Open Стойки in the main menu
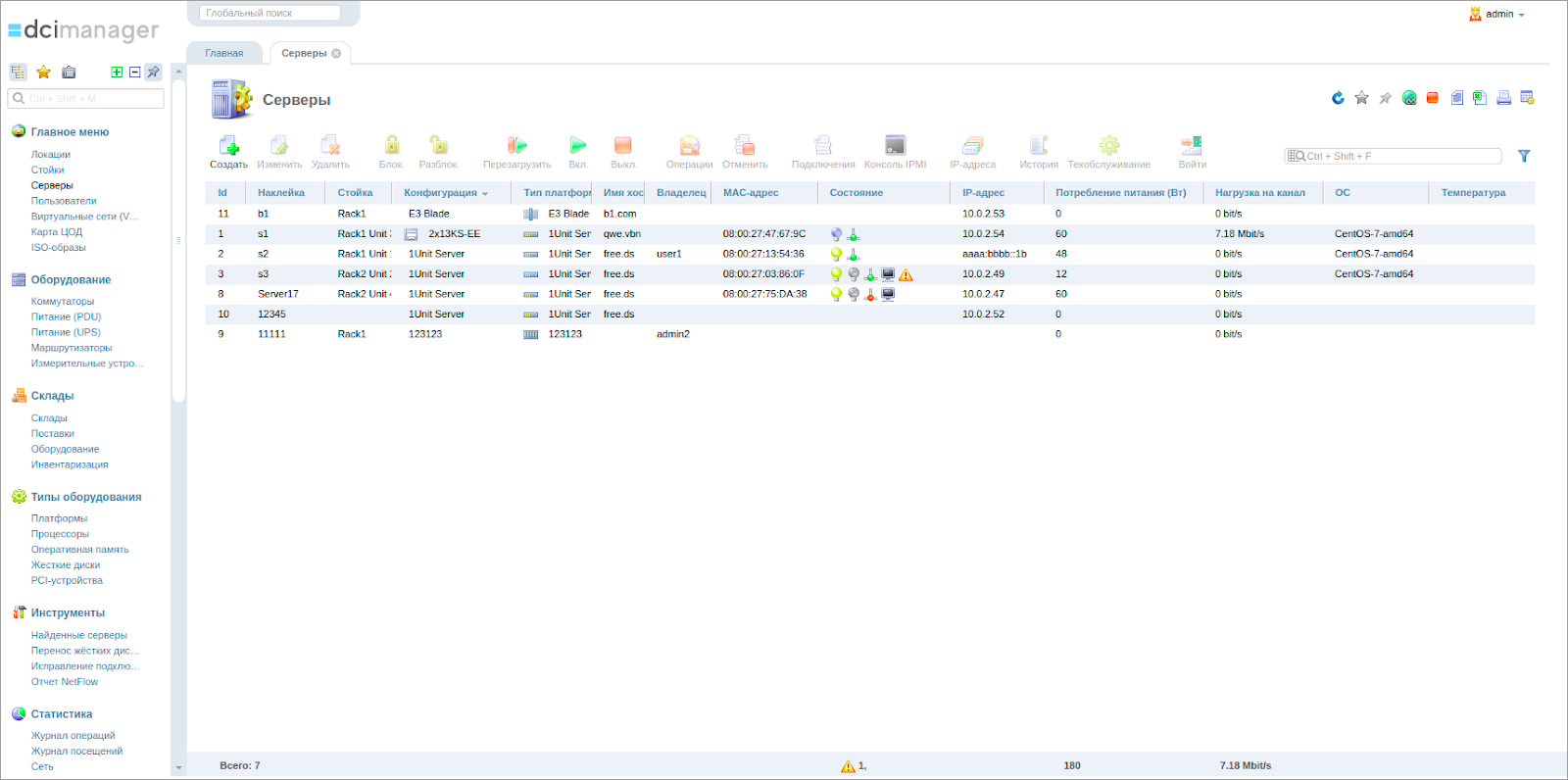This screenshot has height=780, width=1568. coord(47,171)
